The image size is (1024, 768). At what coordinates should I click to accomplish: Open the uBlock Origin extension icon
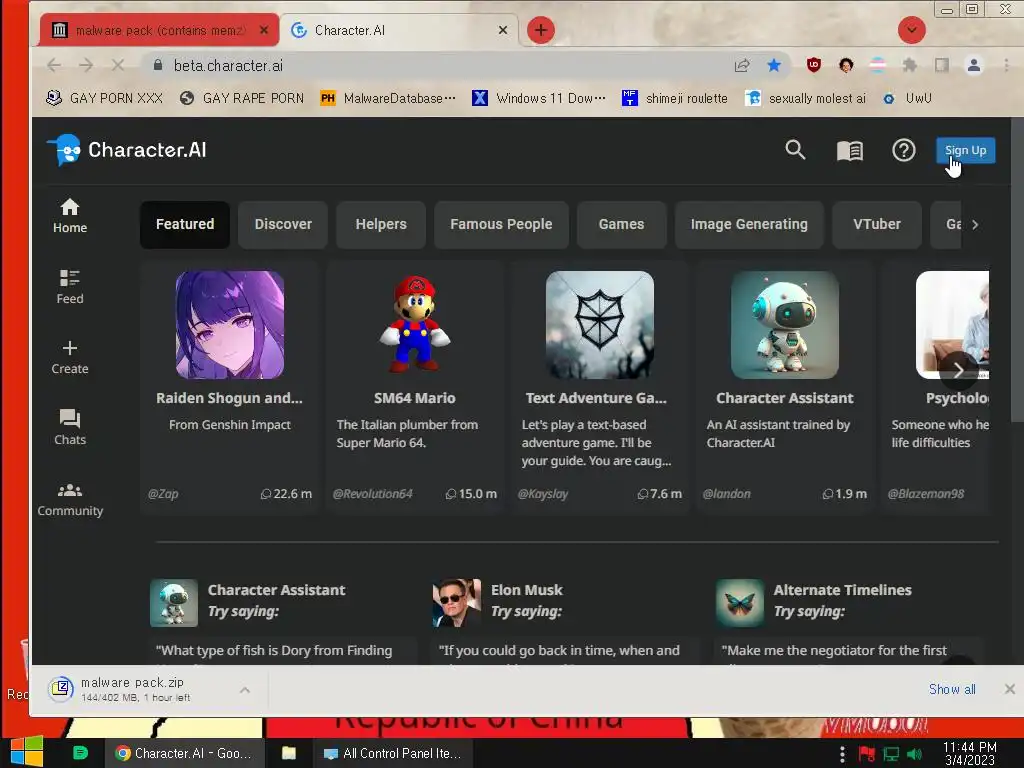click(814, 65)
